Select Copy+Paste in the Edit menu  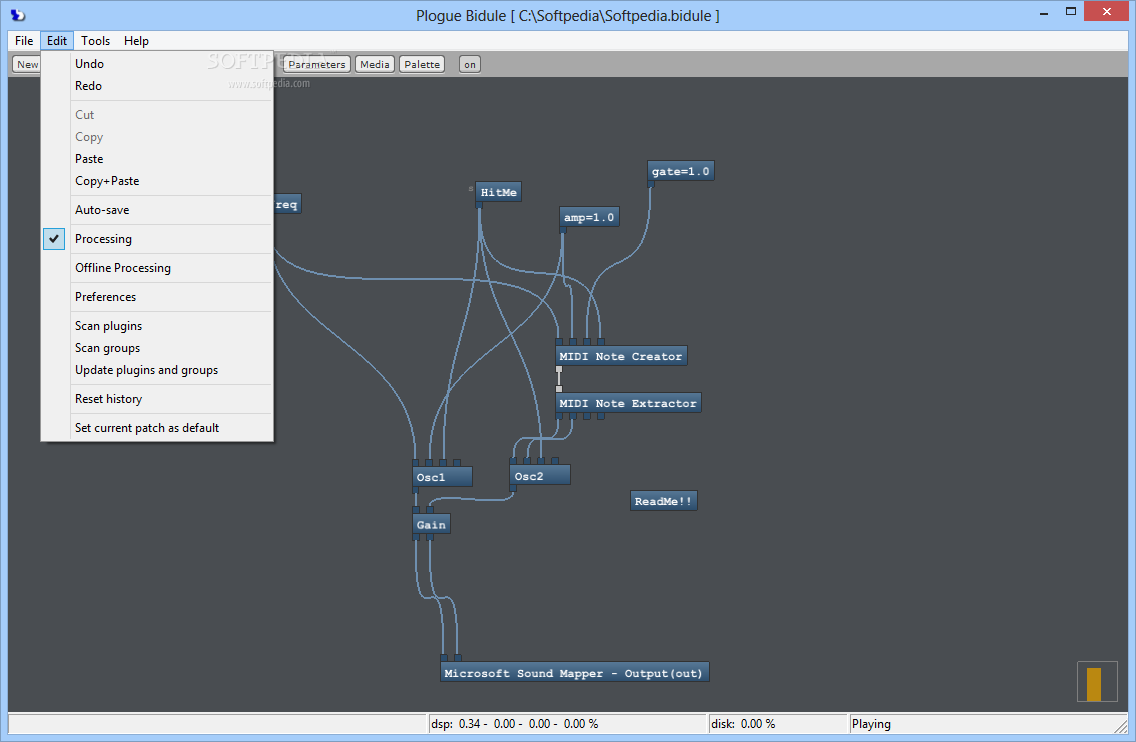coord(157,181)
